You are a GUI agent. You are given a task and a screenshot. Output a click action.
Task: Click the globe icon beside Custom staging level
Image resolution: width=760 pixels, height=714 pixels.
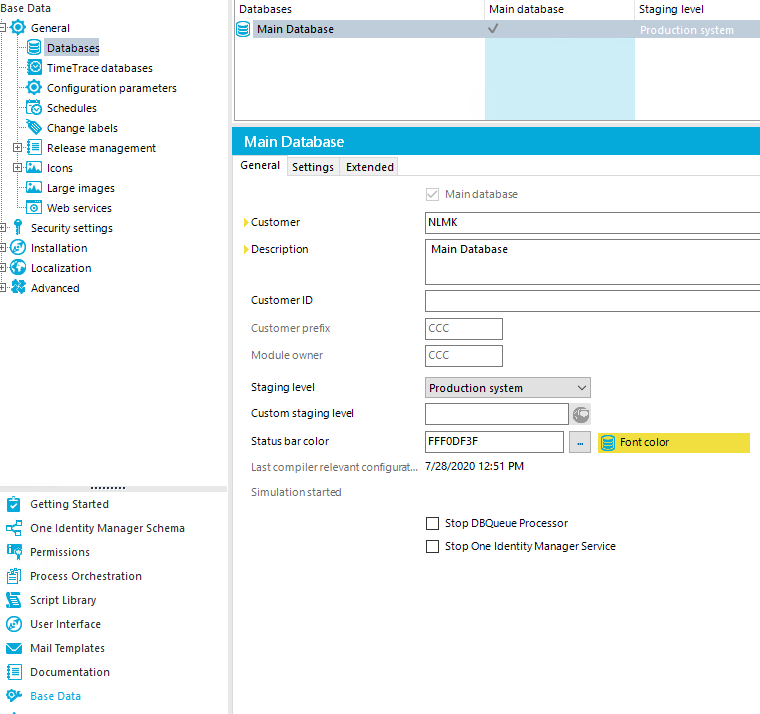click(580, 414)
